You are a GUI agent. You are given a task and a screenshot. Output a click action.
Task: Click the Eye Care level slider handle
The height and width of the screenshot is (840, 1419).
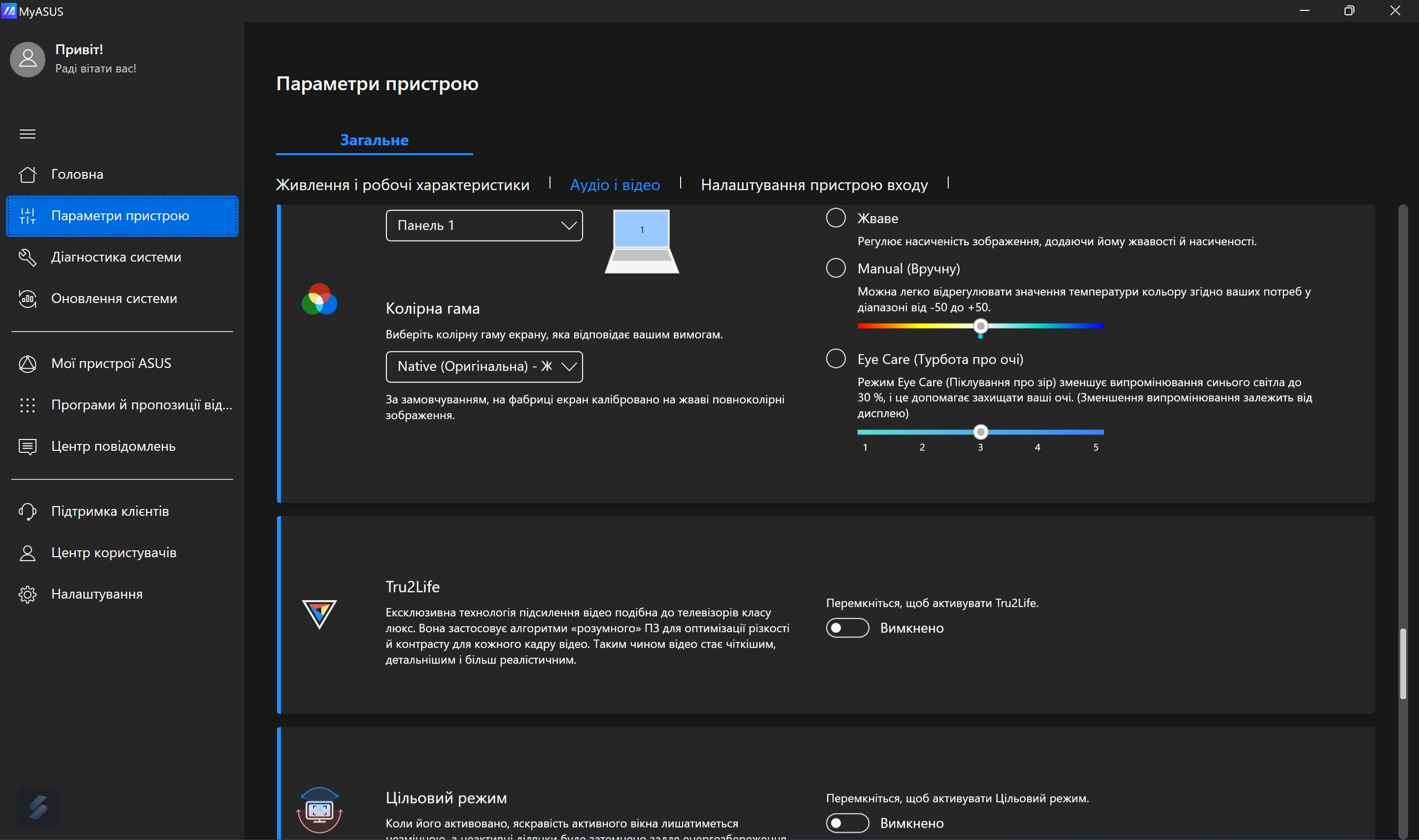(x=980, y=433)
